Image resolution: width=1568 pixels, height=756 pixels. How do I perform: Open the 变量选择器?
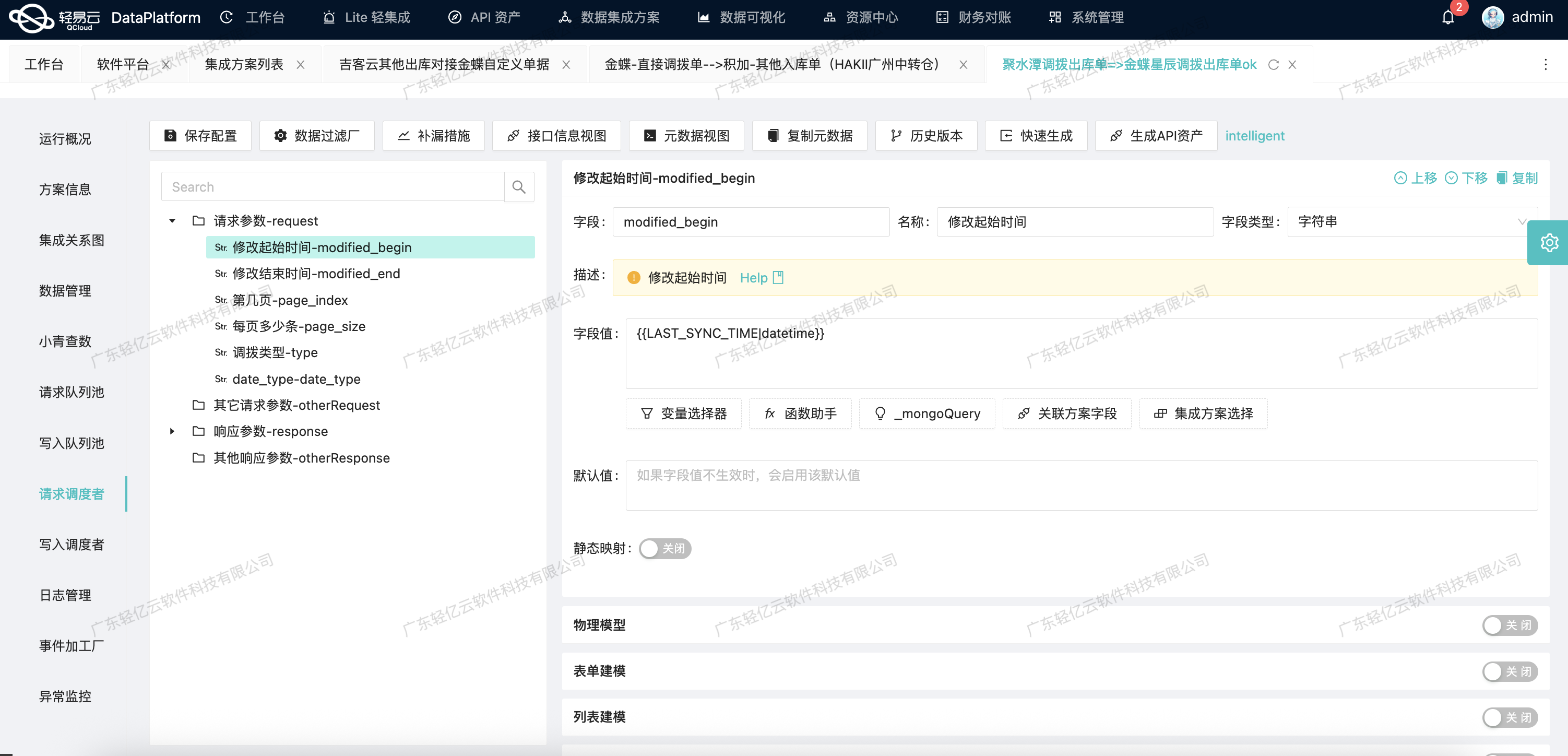[684, 414]
